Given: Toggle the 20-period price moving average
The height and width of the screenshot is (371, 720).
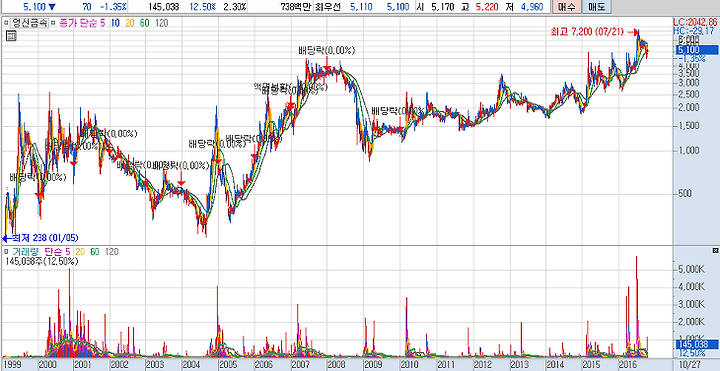Looking at the screenshot, I should pyautogui.click(x=129, y=23).
